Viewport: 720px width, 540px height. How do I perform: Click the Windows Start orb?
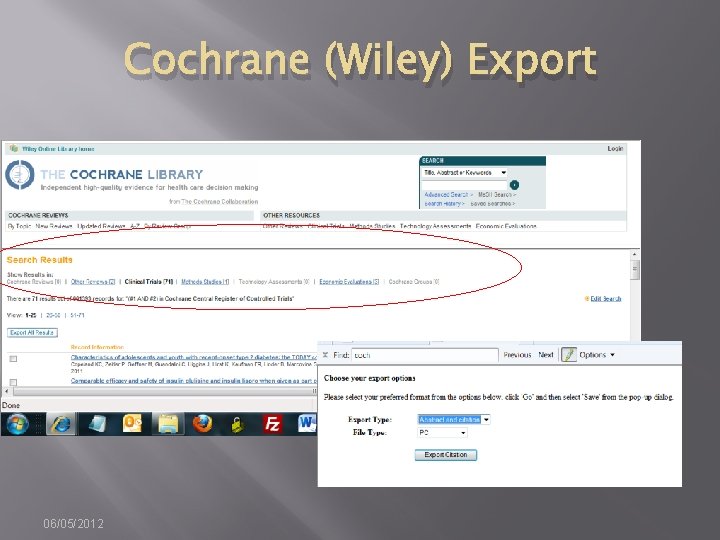pos(17,424)
